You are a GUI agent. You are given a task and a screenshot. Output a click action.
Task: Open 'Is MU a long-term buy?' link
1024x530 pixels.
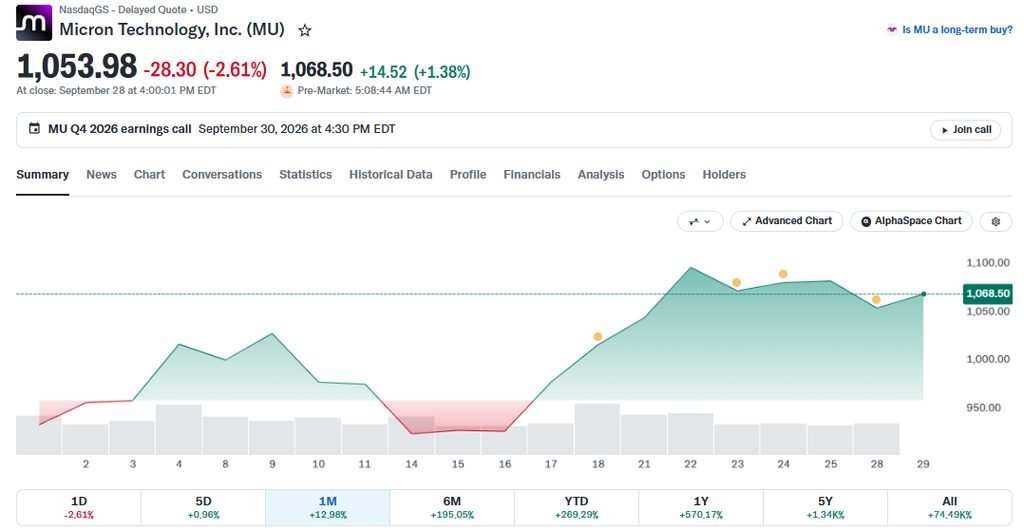pos(957,30)
